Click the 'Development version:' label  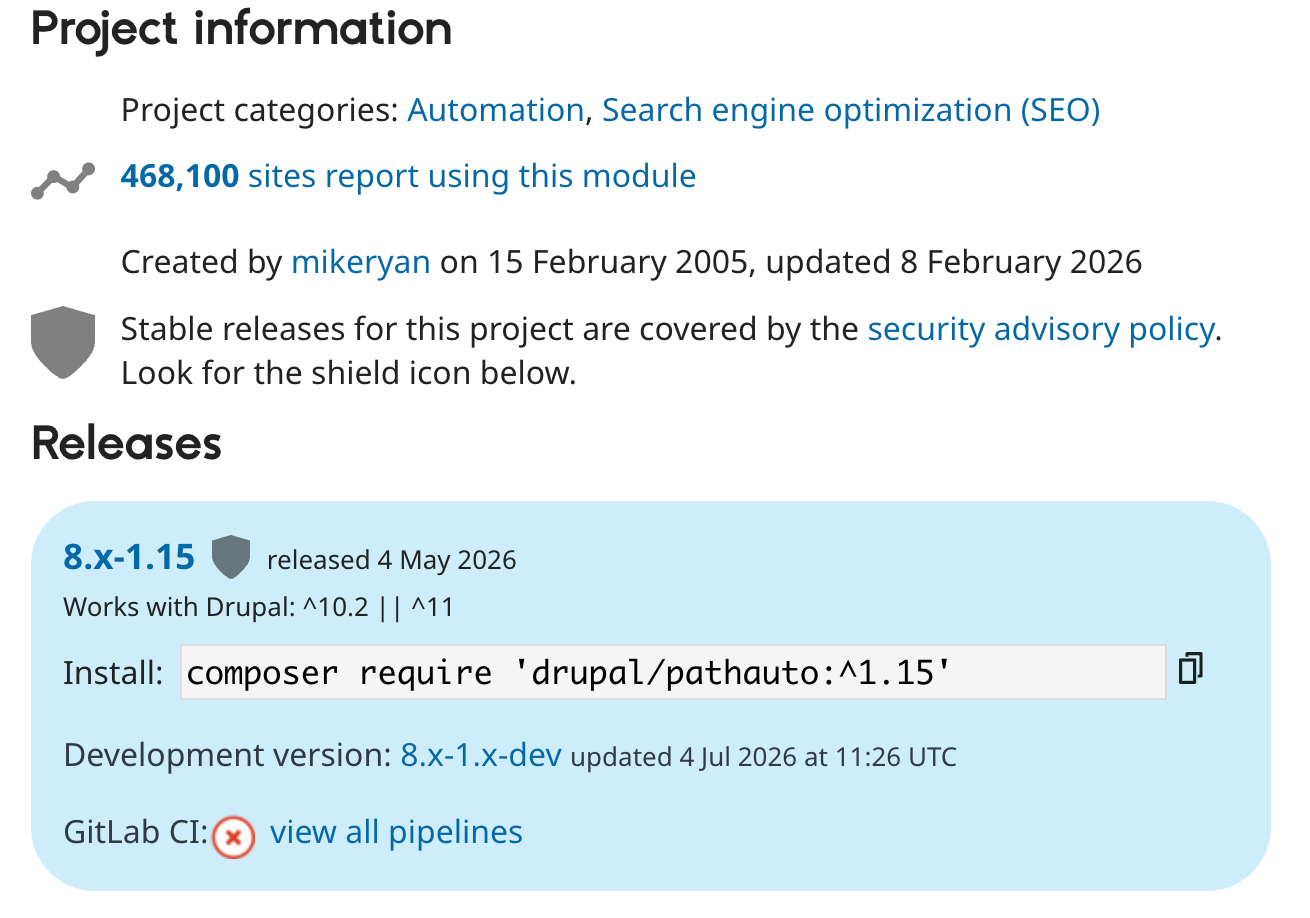coord(227,755)
